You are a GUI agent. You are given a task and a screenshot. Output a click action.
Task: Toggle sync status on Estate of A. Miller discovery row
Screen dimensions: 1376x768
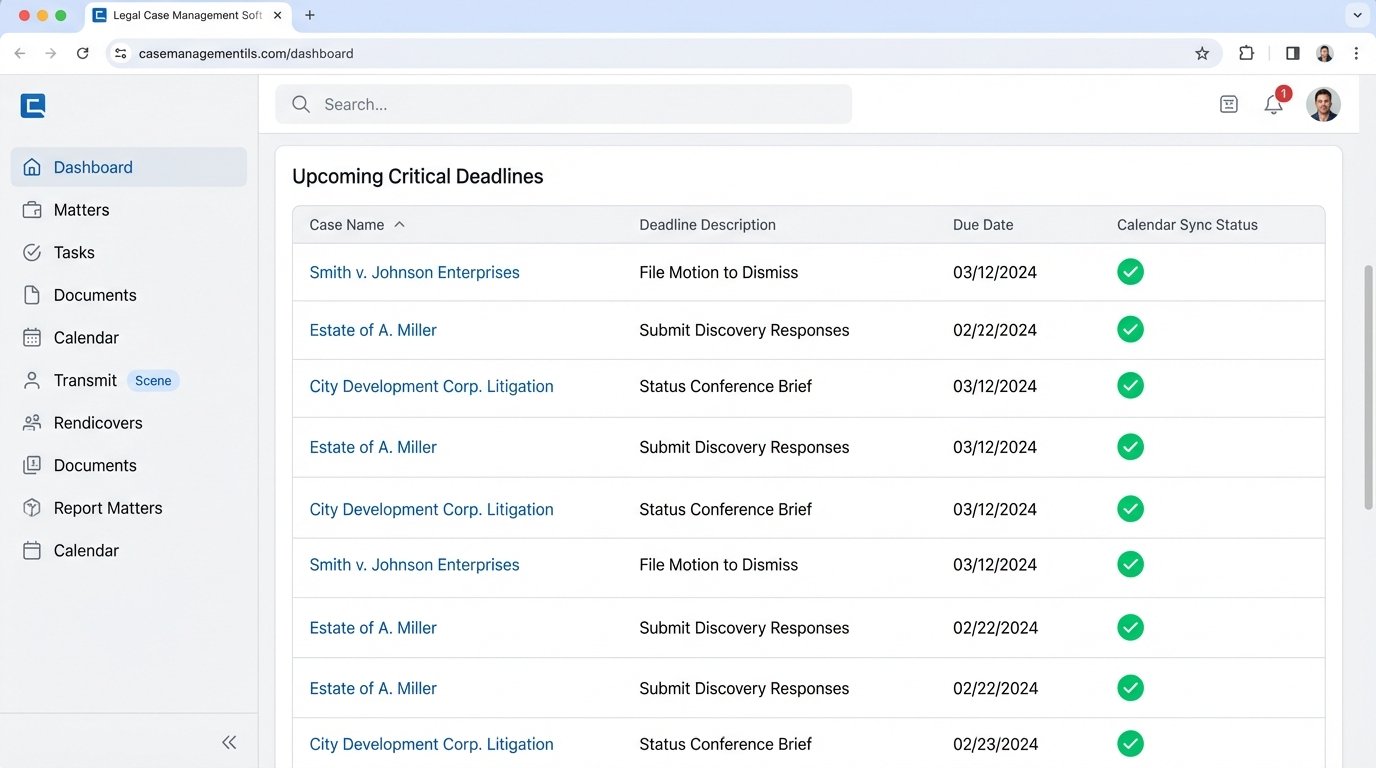1130,329
